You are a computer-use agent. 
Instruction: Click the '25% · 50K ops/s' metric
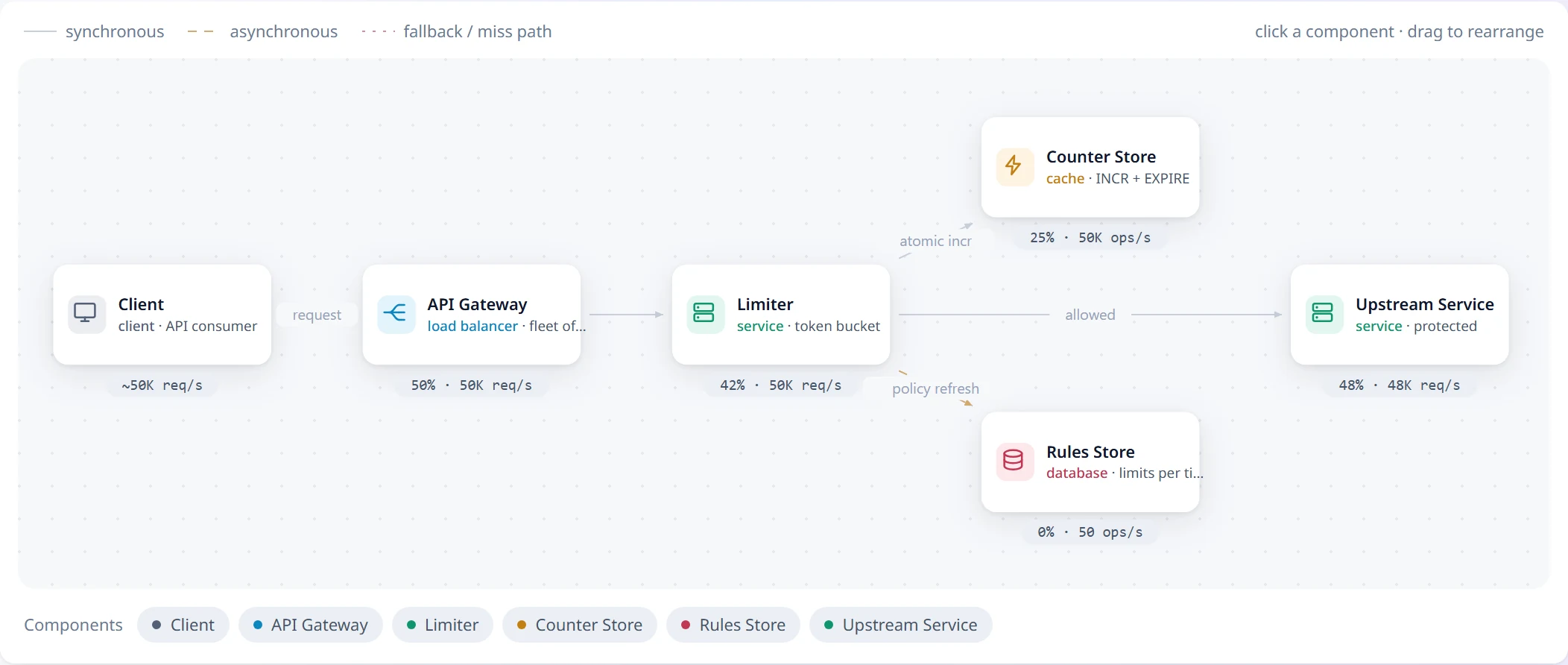pyautogui.click(x=1090, y=238)
